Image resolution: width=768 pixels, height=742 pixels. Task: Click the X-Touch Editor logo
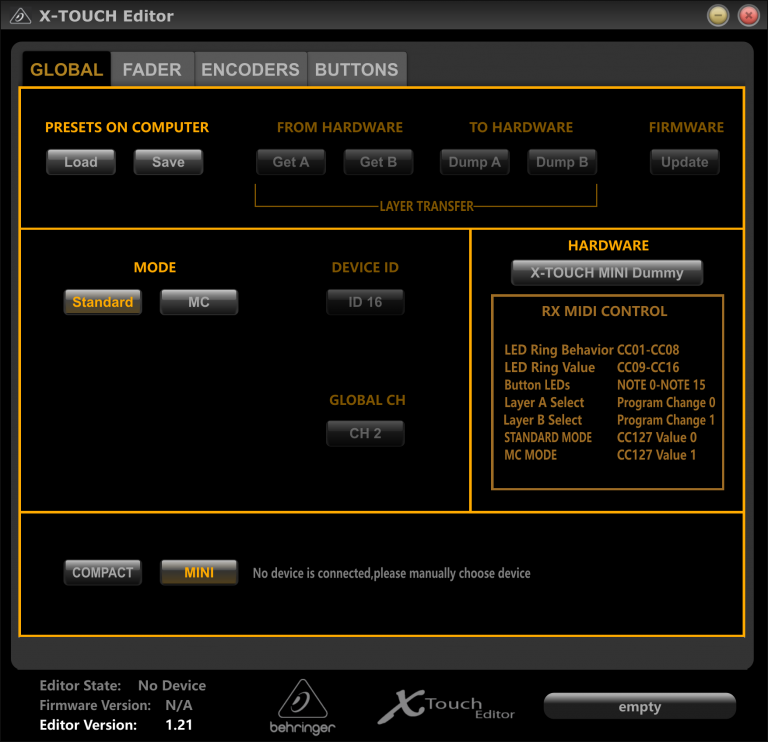446,707
